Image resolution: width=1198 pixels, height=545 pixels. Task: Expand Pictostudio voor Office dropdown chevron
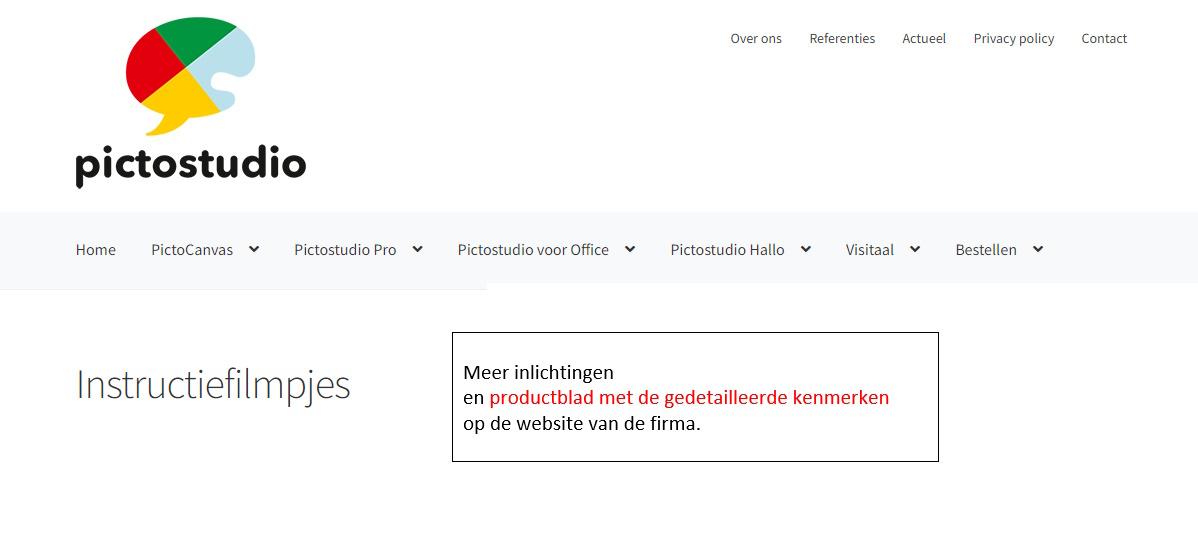pos(630,249)
